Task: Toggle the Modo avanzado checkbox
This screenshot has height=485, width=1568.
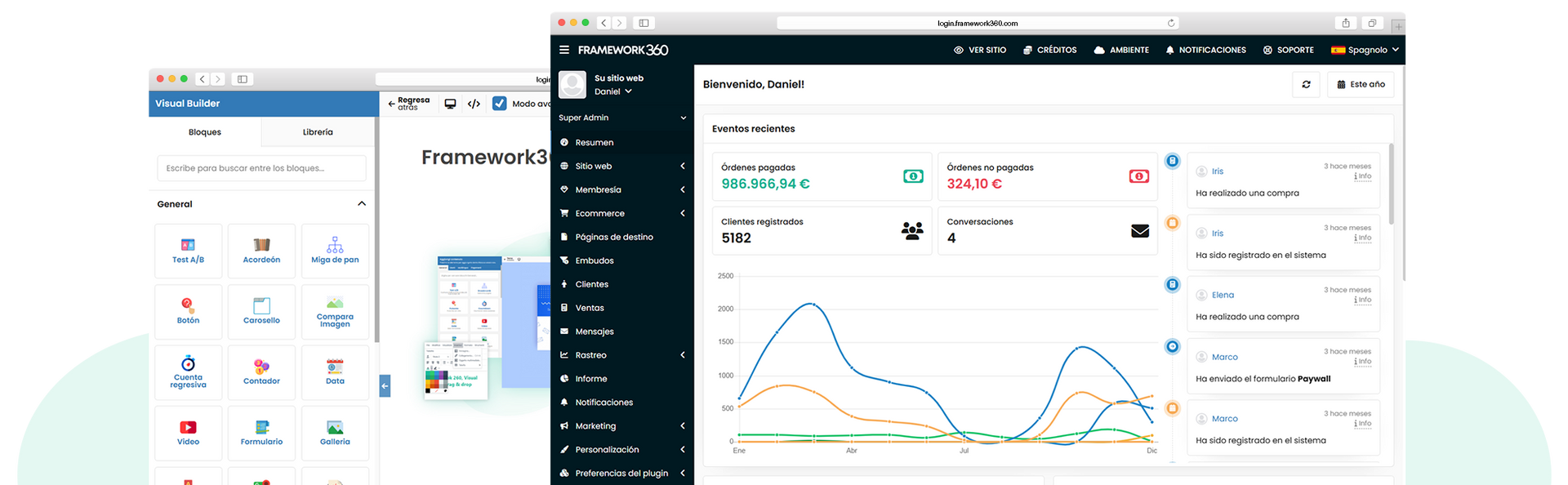Action: (500, 104)
